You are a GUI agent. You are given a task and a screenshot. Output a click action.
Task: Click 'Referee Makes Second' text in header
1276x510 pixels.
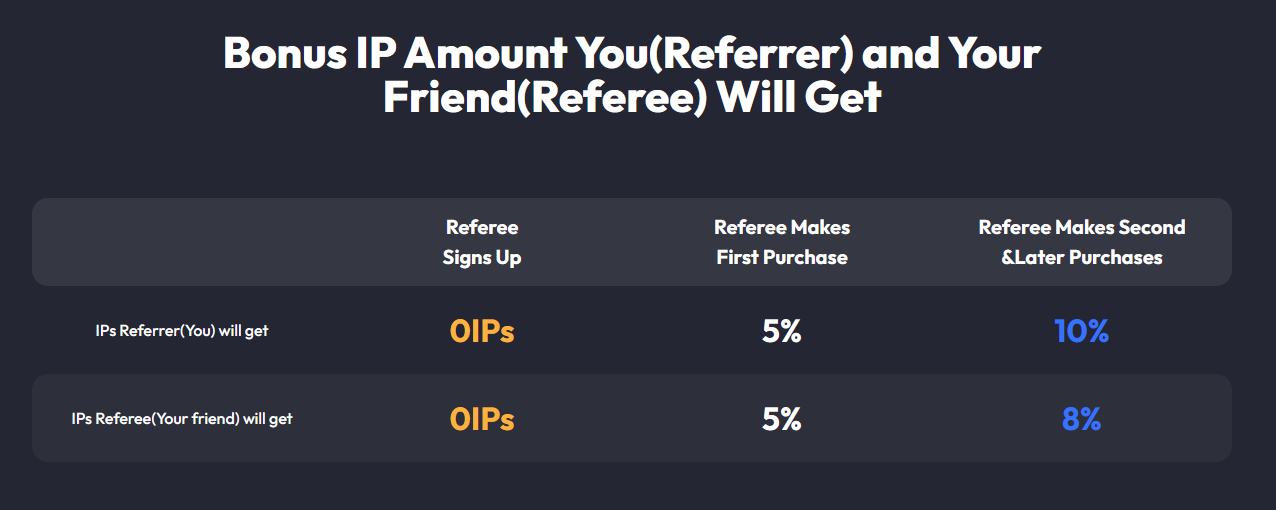[1082, 227]
